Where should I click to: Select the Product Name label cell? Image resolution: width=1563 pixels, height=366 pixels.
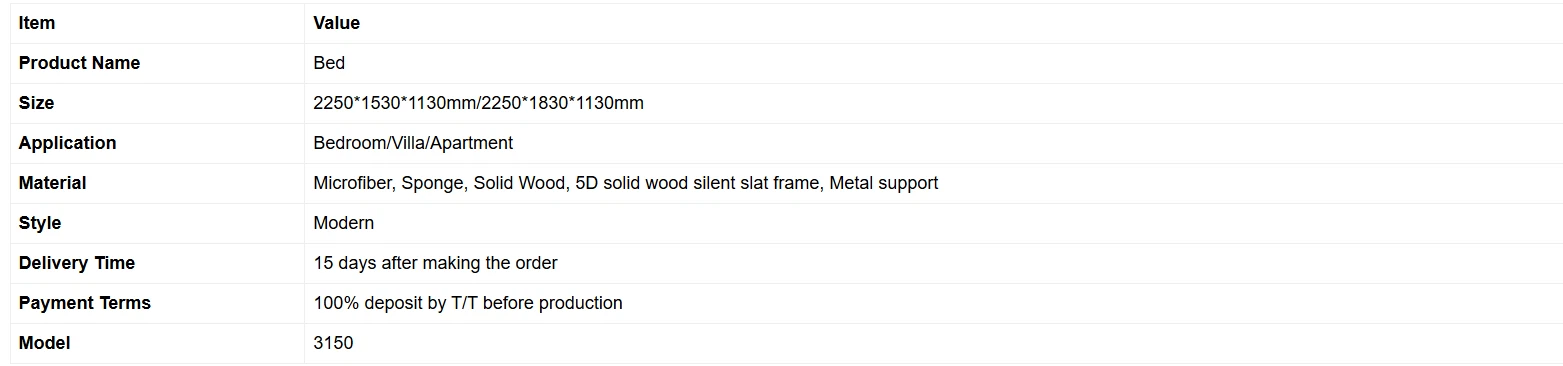point(157,63)
